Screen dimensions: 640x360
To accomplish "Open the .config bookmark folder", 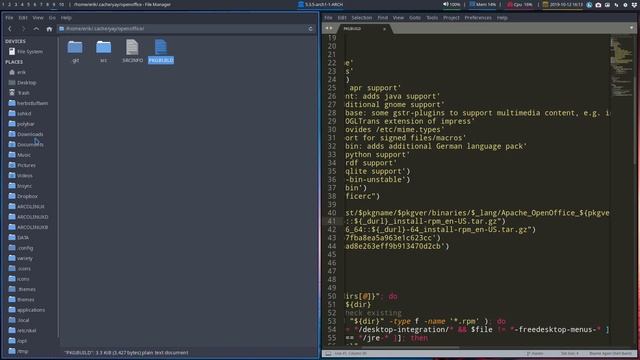I will click(21, 248).
